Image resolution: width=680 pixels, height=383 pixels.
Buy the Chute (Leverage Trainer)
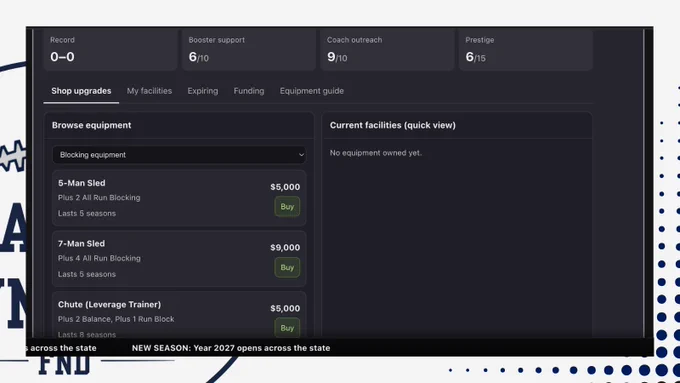coord(287,328)
